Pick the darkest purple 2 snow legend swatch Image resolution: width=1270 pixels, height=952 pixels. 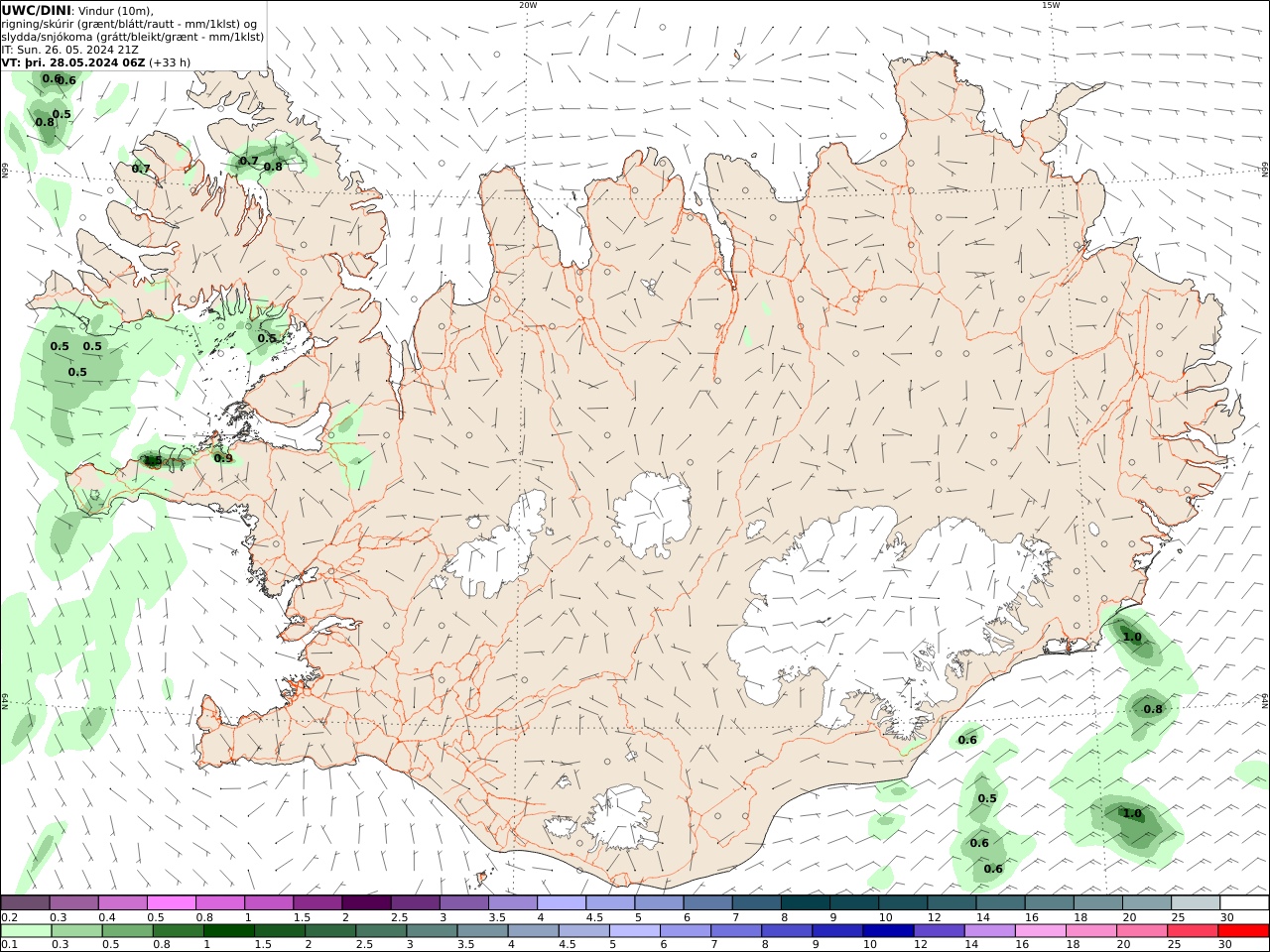coord(366,902)
